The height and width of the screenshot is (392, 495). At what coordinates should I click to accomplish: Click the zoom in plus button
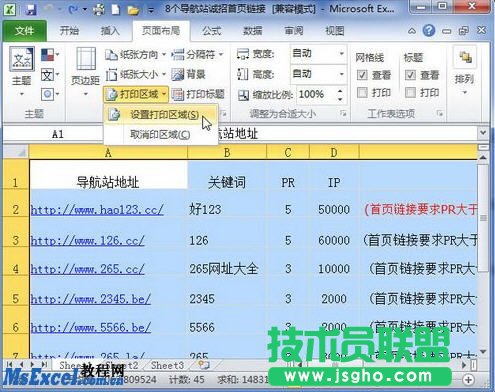pos(468,379)
